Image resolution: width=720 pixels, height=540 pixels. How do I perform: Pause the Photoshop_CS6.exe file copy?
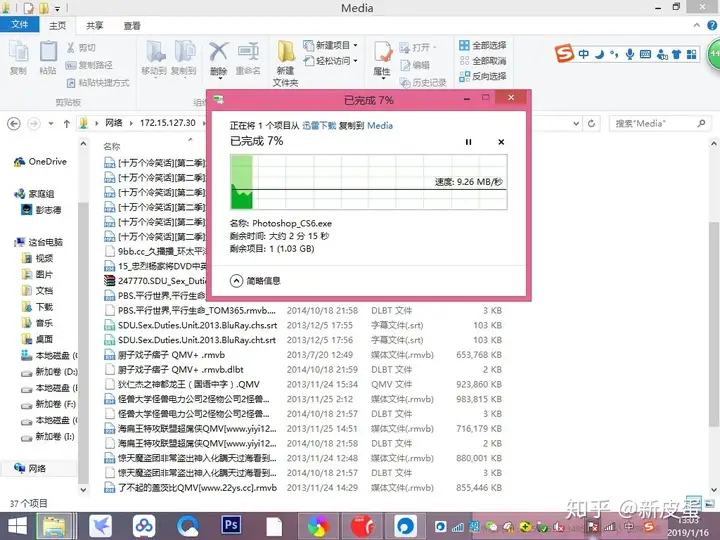468,142
